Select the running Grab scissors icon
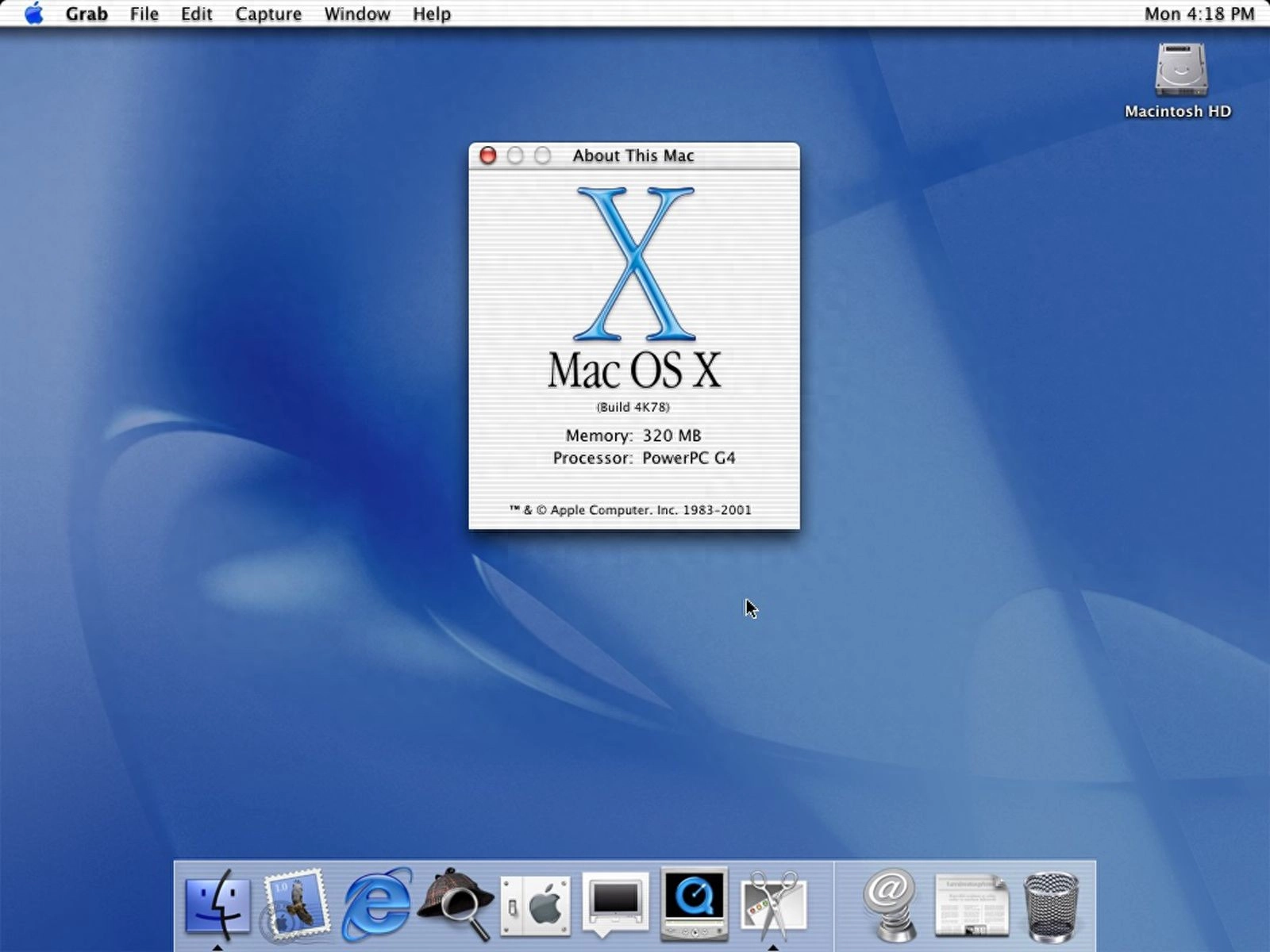This screenshot has height=952, width=1270. point(773,904)
